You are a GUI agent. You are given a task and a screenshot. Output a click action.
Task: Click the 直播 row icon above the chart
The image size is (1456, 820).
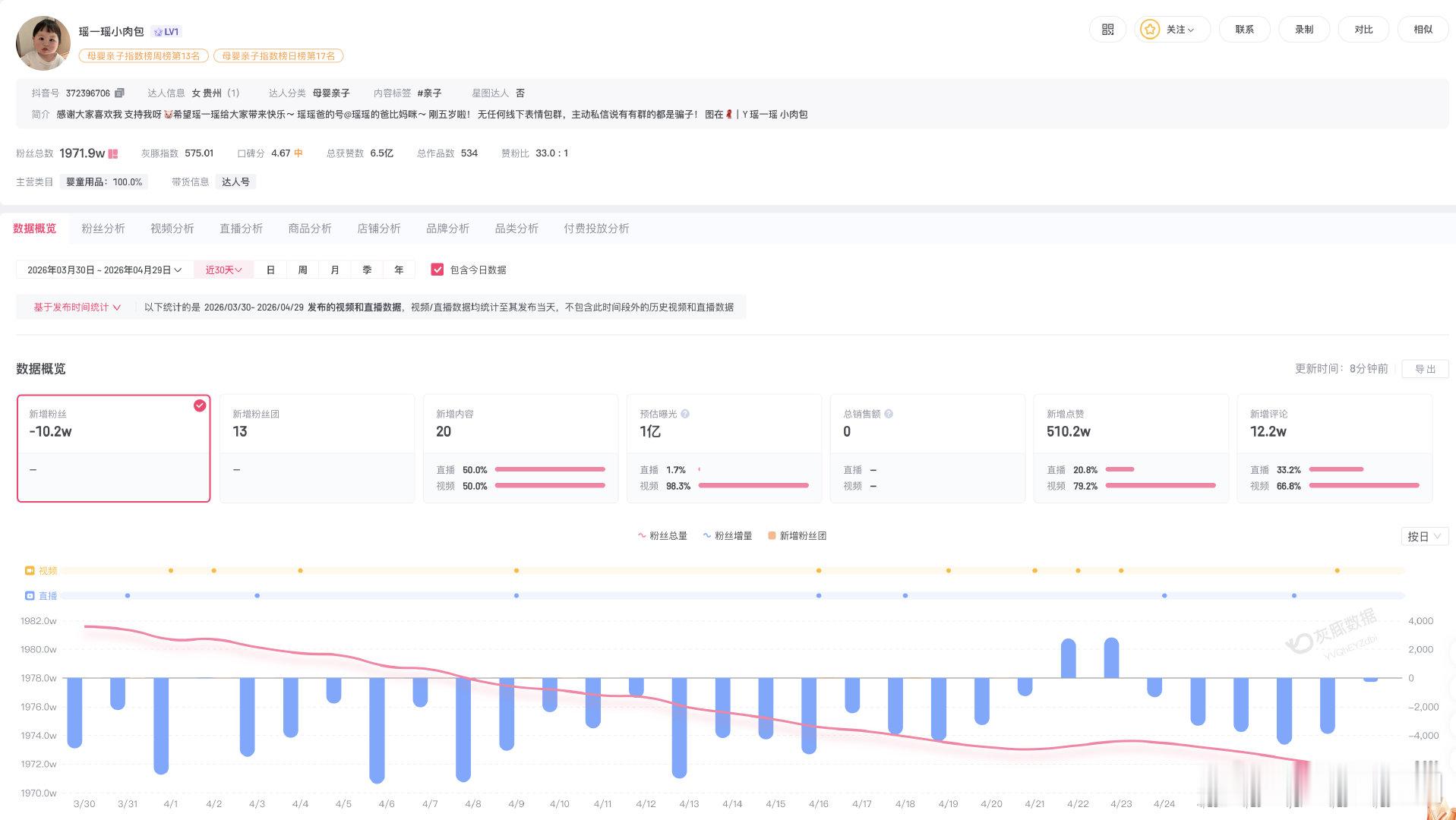[x=30, y=596]
